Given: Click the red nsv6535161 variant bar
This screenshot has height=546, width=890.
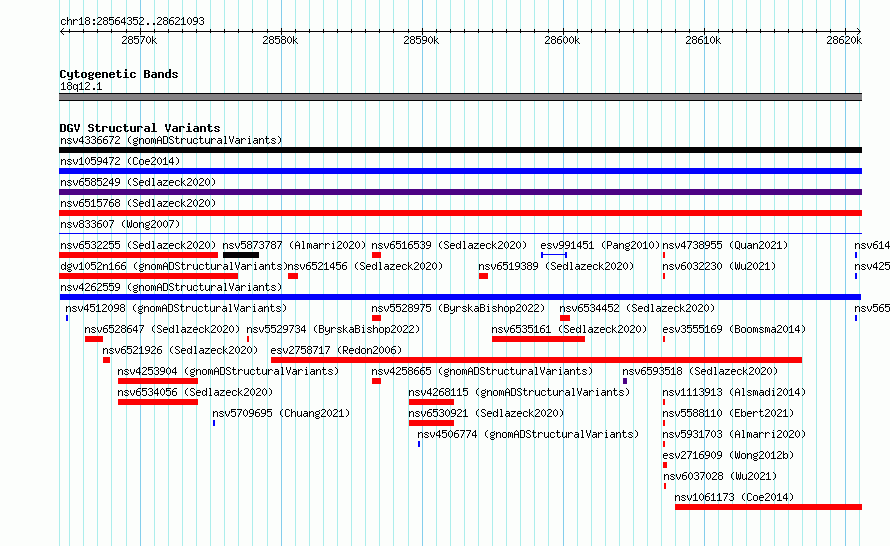Looking at the screenshot, I should [x=538, y=339].
